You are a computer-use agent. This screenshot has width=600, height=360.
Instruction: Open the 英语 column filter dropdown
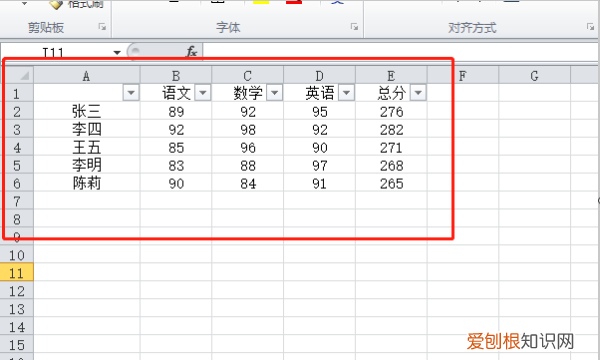[346, 93]
